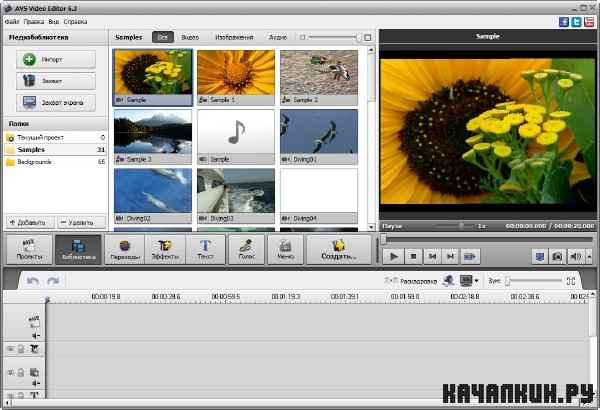Switch preview to full screen
Viewport: 600px width, 410px height.
coord(540,256)
